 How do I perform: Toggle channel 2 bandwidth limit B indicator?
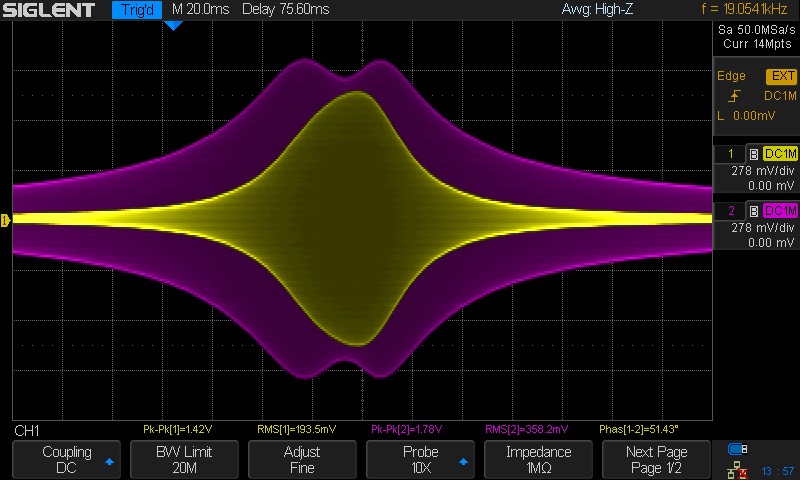coord(753,211)
